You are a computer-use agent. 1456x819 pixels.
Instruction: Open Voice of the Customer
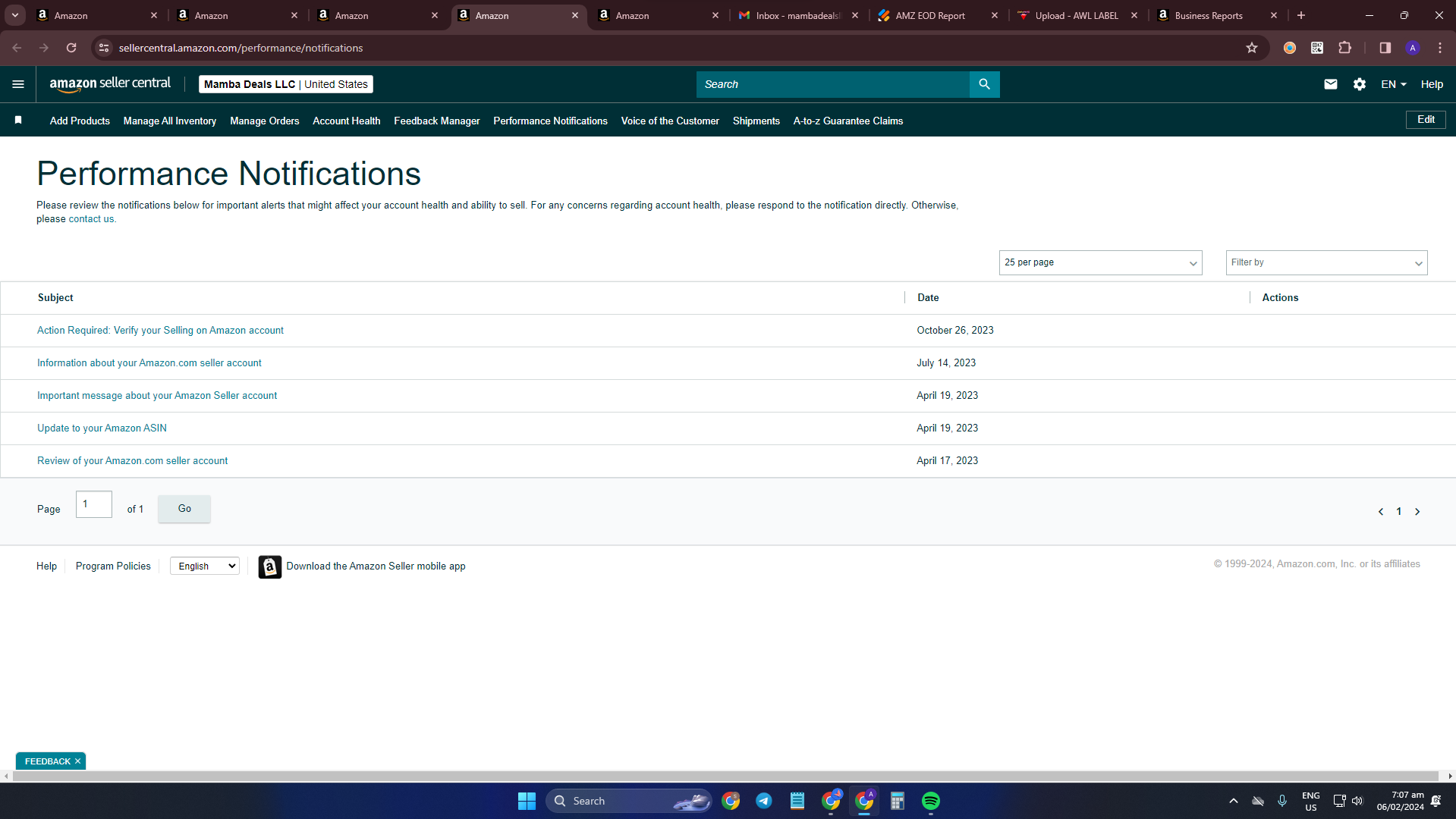pos(670,121)
